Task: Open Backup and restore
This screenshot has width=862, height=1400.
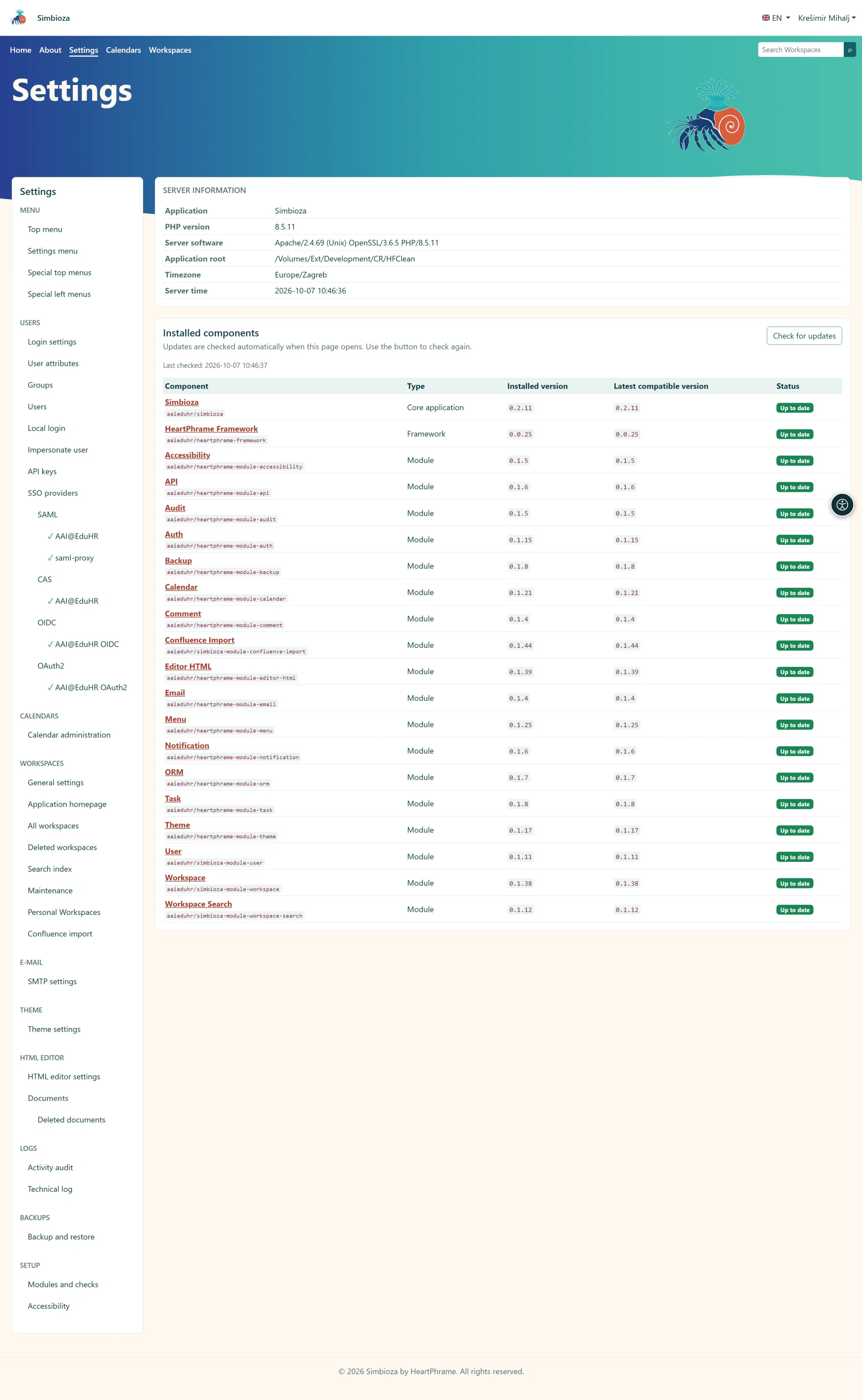Action: tap(61, 1236)
